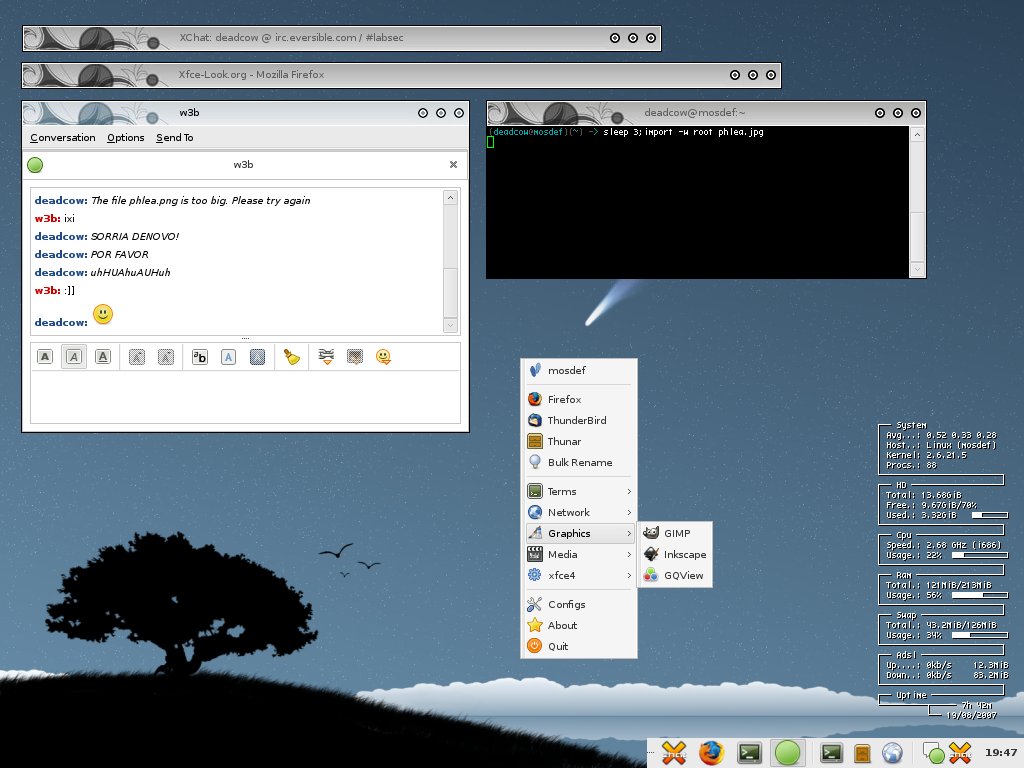Click the 'uhHUAhuAUHuh' chat message
This screenshot has width=1024, height=768.
point(131,272)
